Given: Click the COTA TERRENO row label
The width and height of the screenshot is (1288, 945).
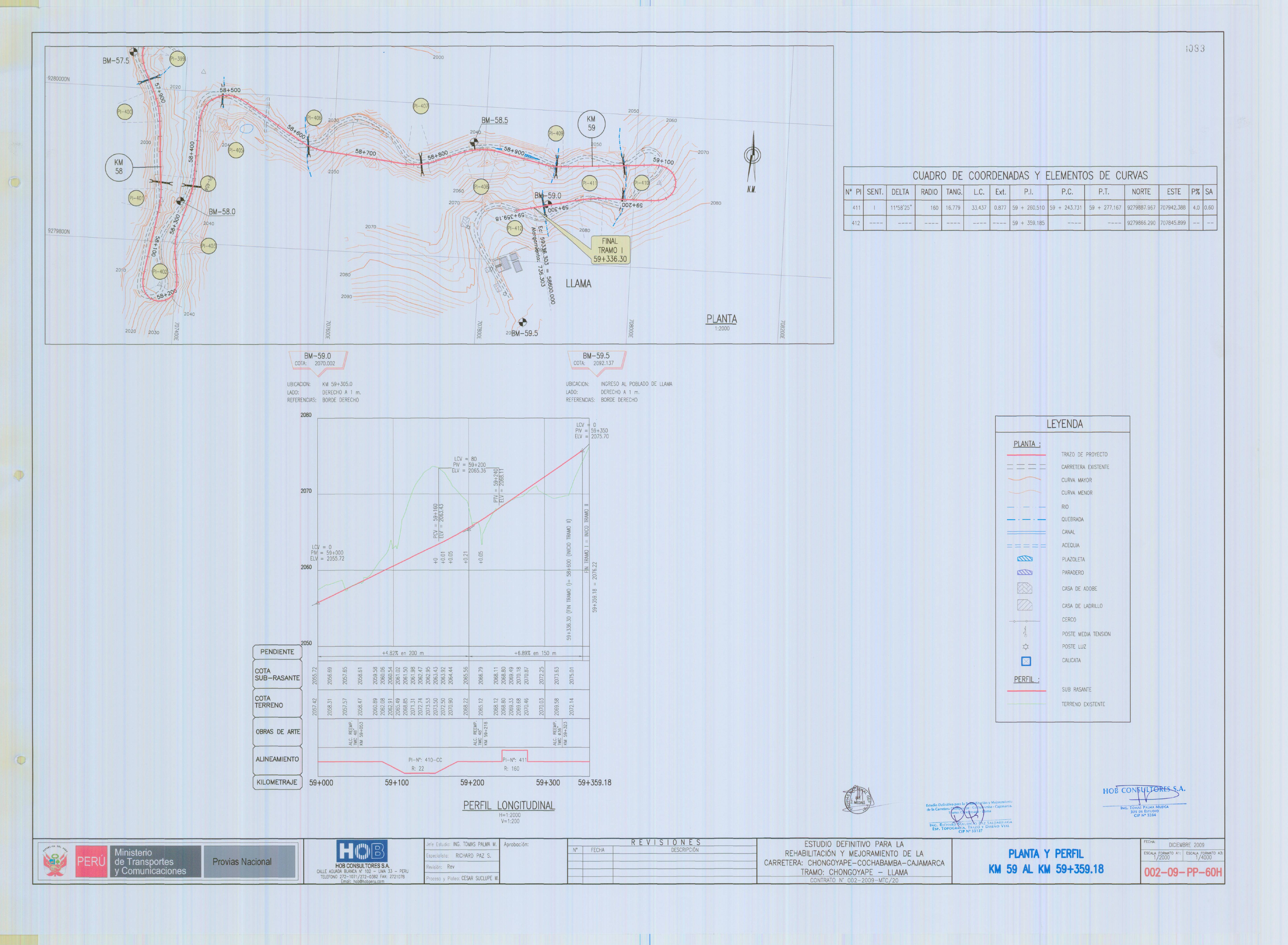Looking at the screenshot, I should tap(277, 702).
